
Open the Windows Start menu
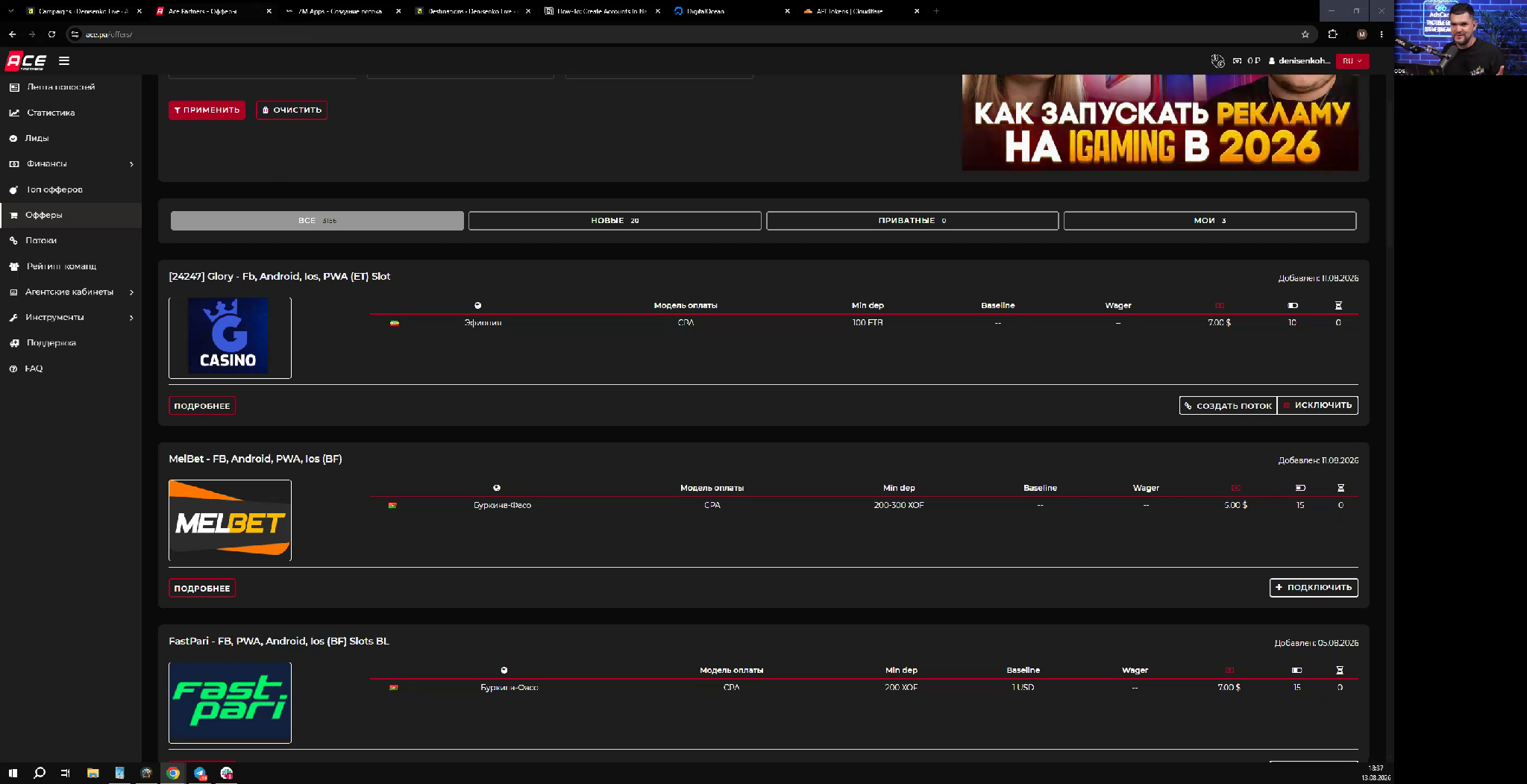(x=13, y=774)
